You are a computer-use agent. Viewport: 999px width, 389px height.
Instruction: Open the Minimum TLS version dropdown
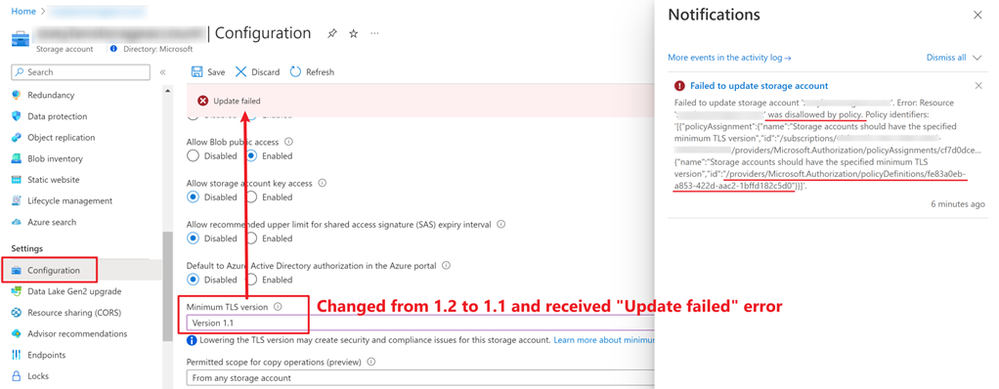(x=420, y=323)
